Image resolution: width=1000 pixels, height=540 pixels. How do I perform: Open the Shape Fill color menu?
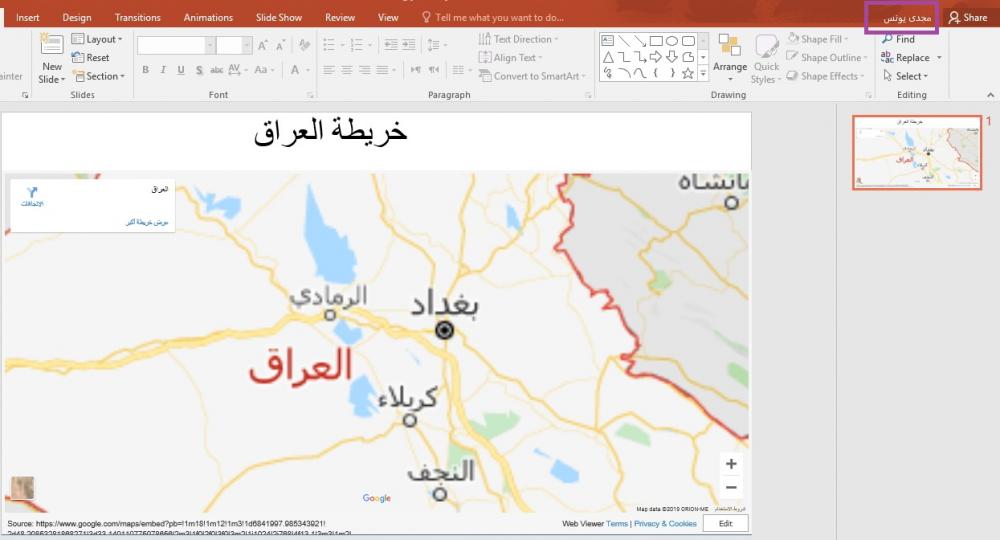[818, 39]
